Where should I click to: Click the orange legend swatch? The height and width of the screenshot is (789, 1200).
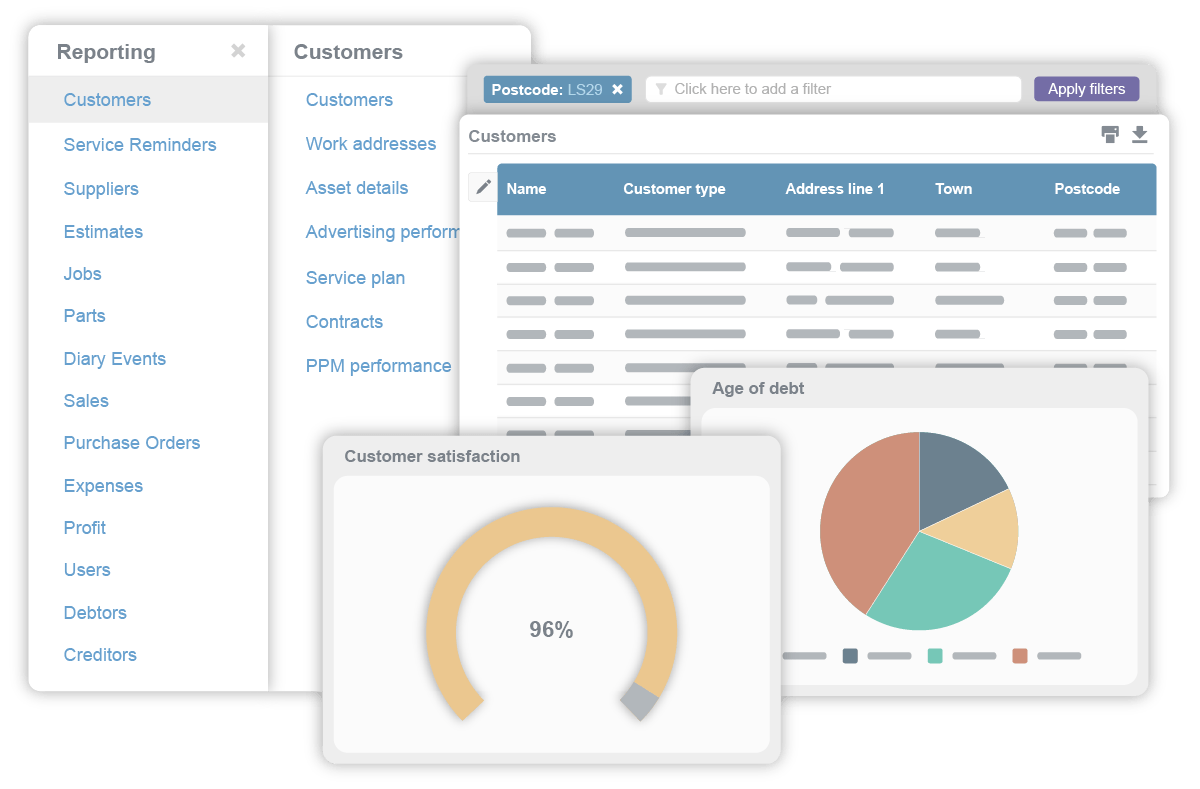point(1020,655)
